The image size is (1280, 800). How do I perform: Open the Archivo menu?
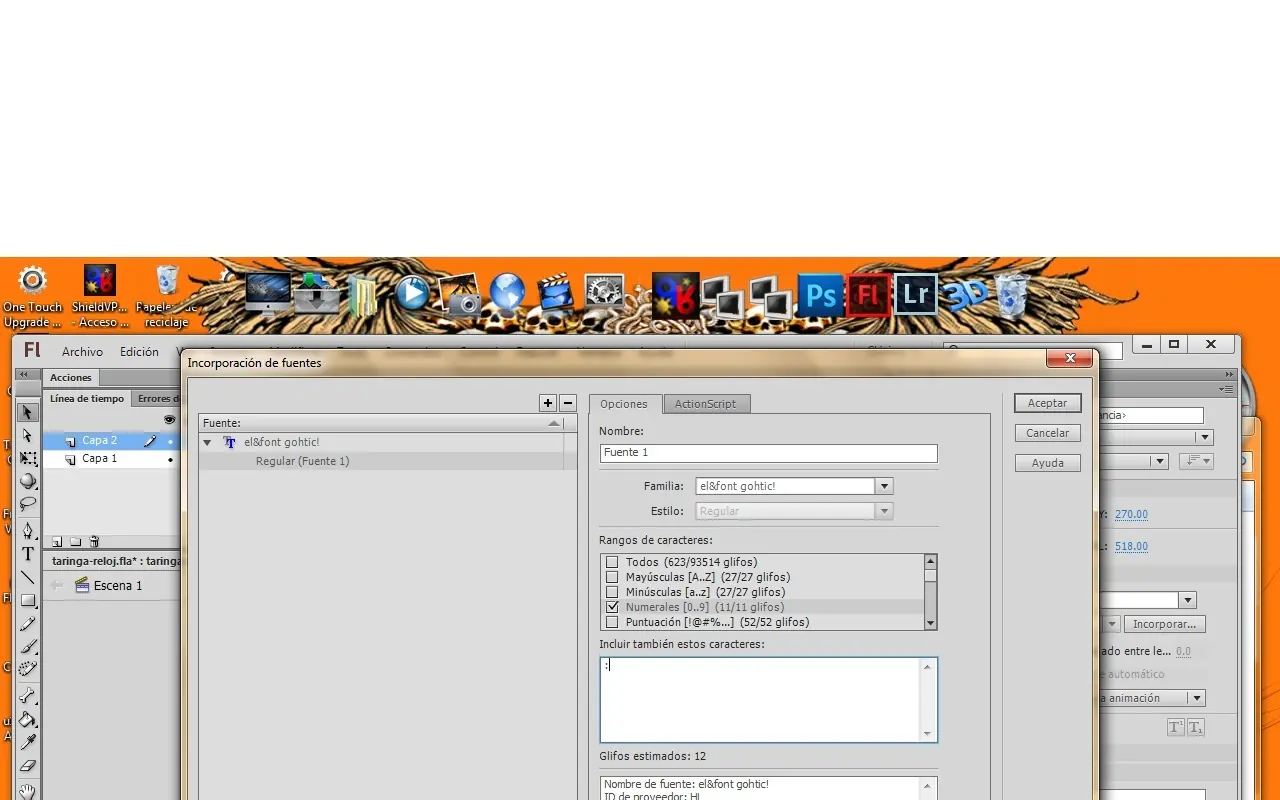82,352
